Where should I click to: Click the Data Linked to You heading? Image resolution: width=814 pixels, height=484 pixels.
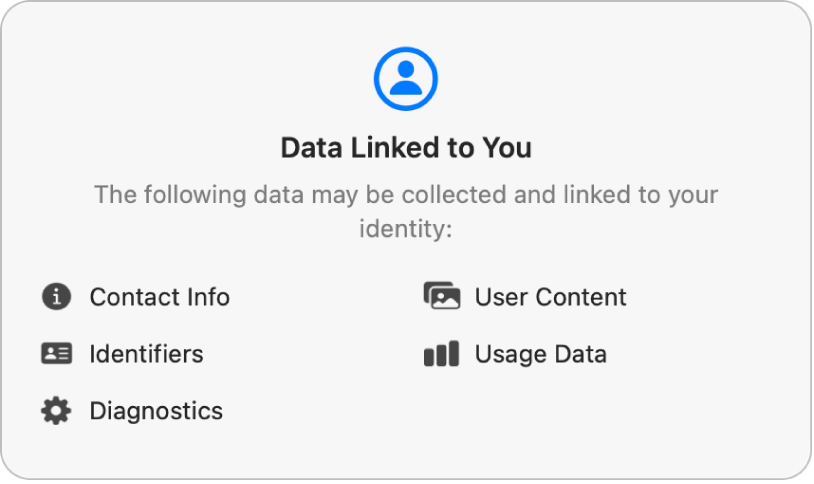click(x=406, y=149)
